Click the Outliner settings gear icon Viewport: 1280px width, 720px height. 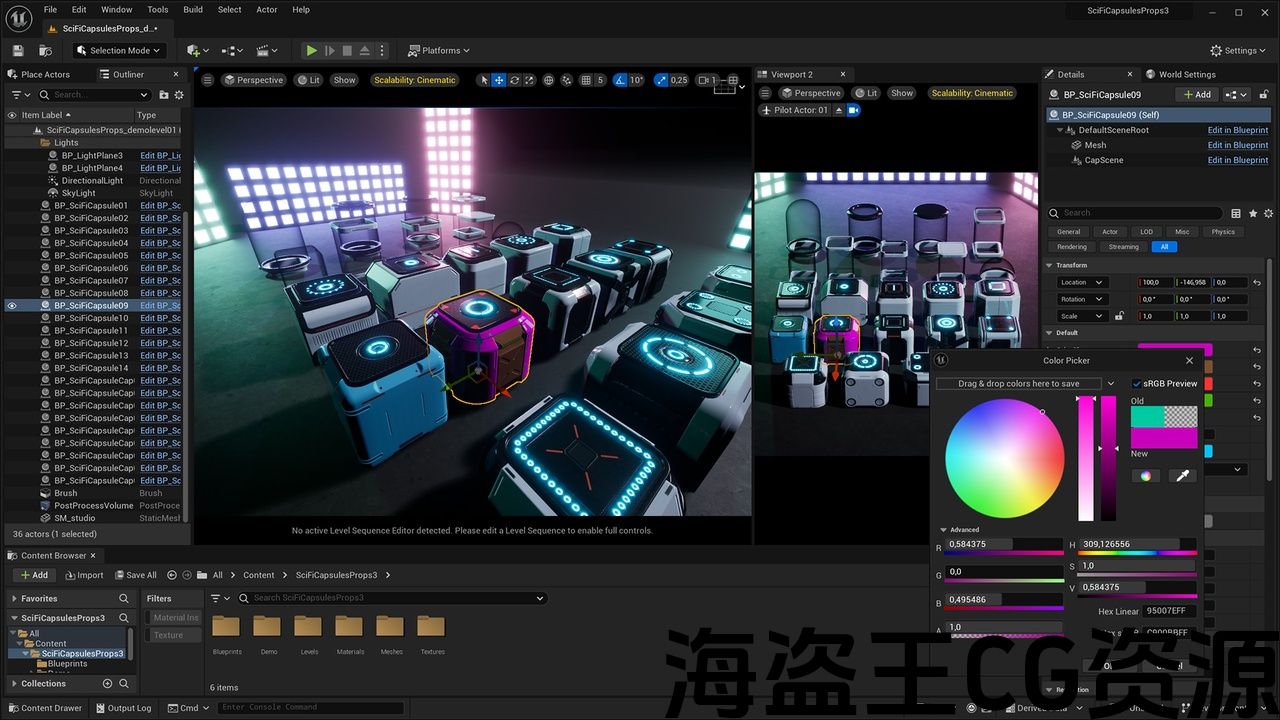[179, 95]
